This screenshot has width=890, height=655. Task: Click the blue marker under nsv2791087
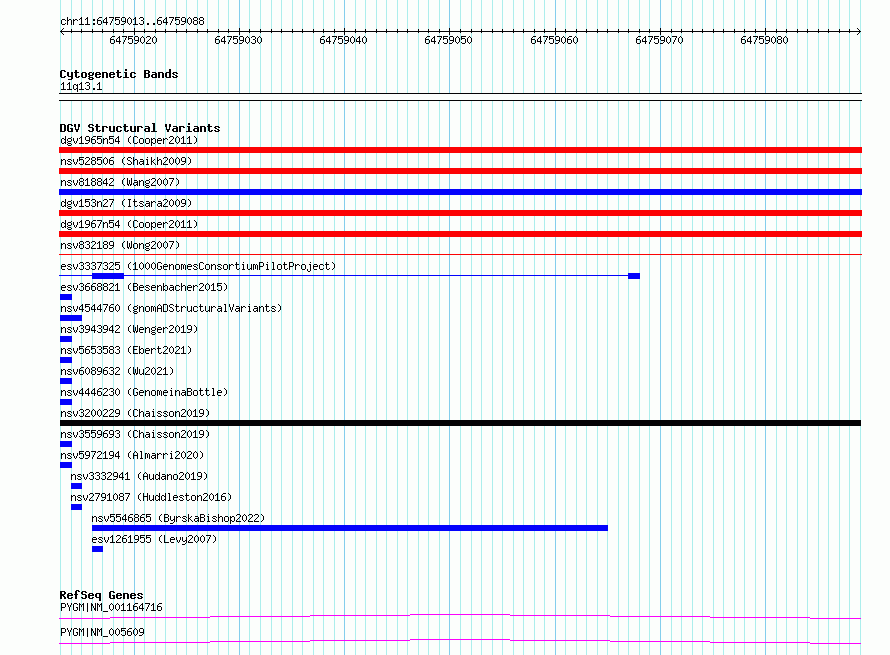(77, 507)
